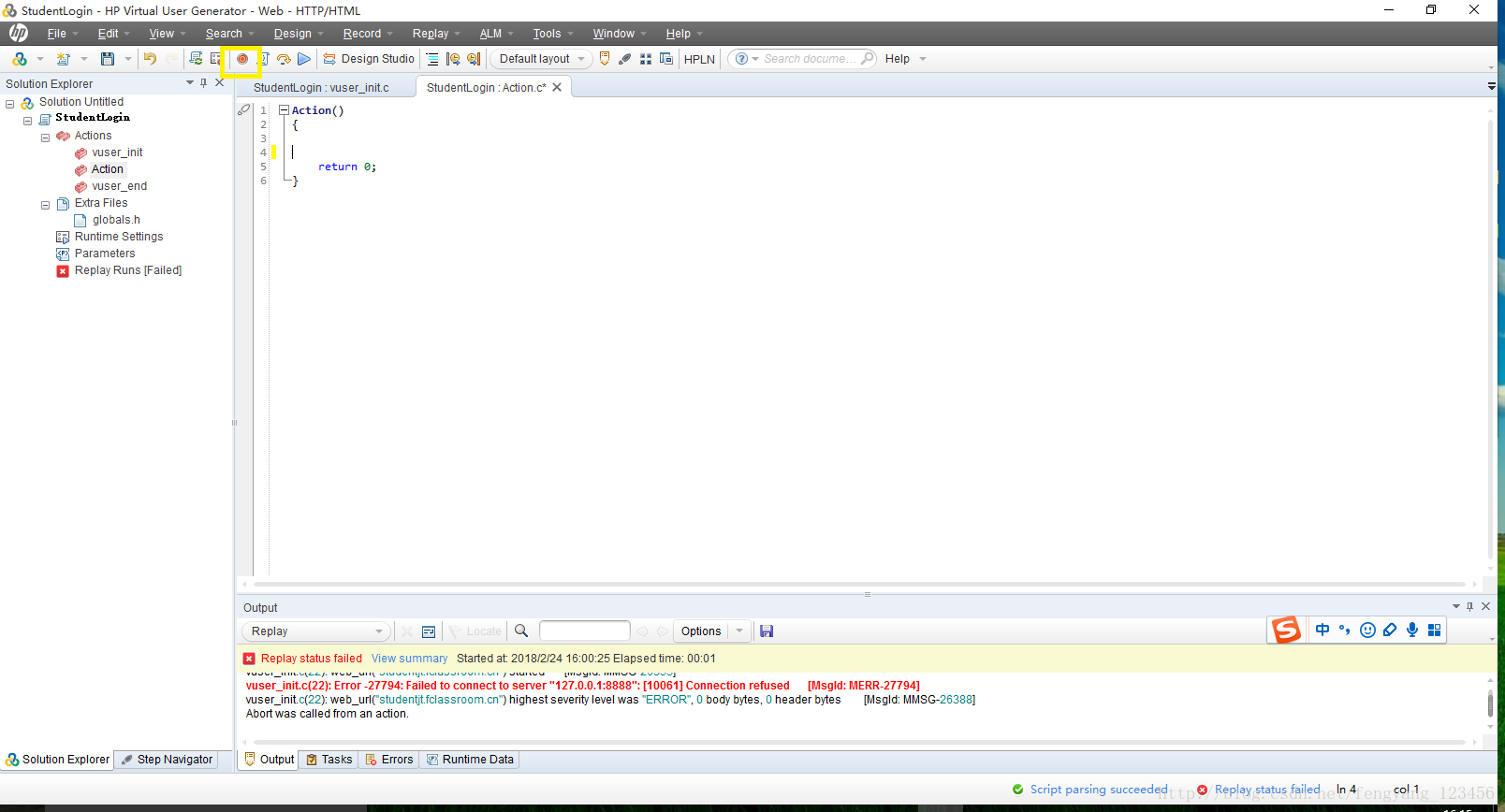Click the Undo arrow icon
Screen dimensions: 1505x812
pyautogui.click(x=150, y=59)
